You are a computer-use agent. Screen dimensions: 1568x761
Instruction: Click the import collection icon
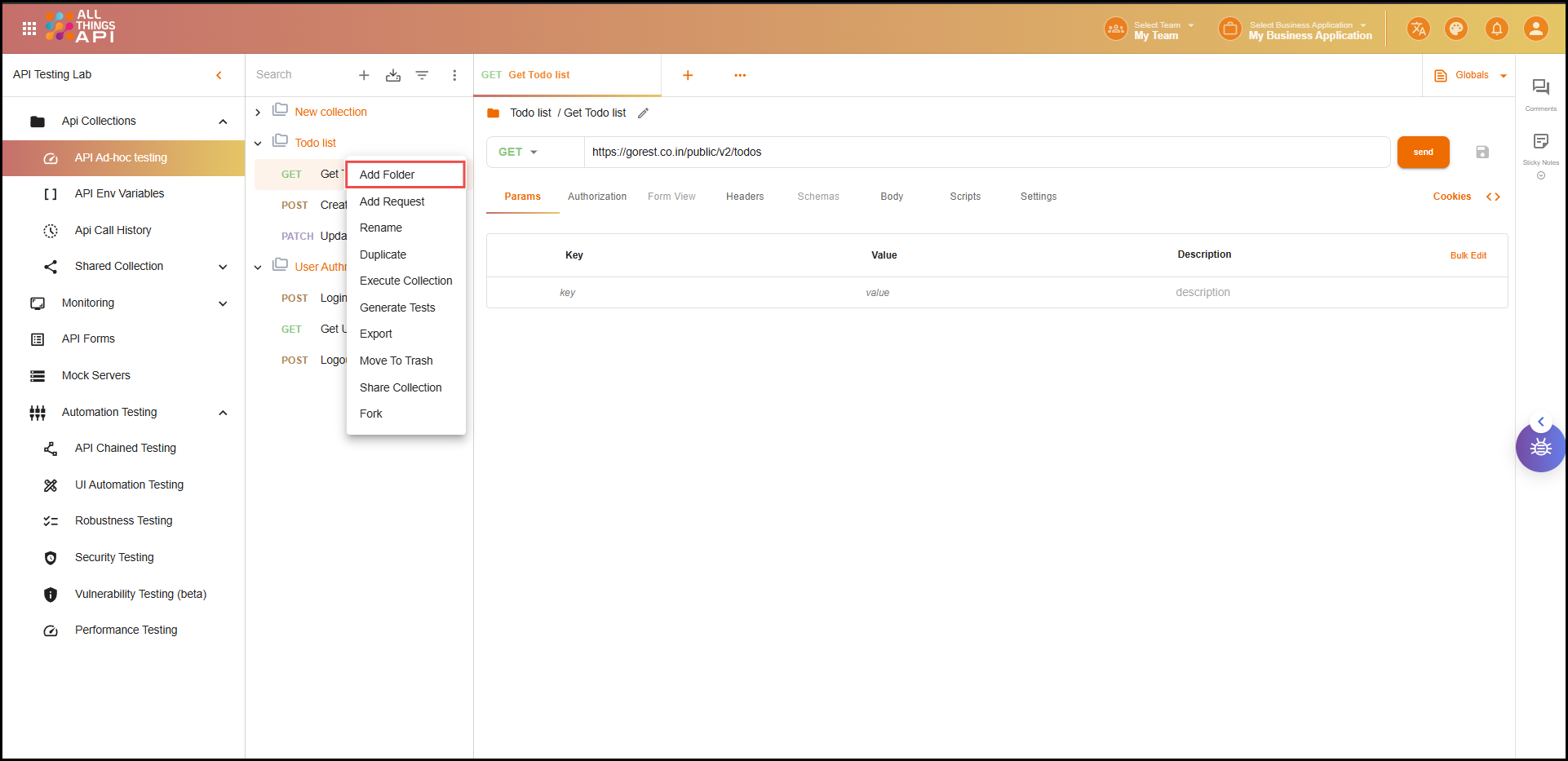tap(393, 75)
